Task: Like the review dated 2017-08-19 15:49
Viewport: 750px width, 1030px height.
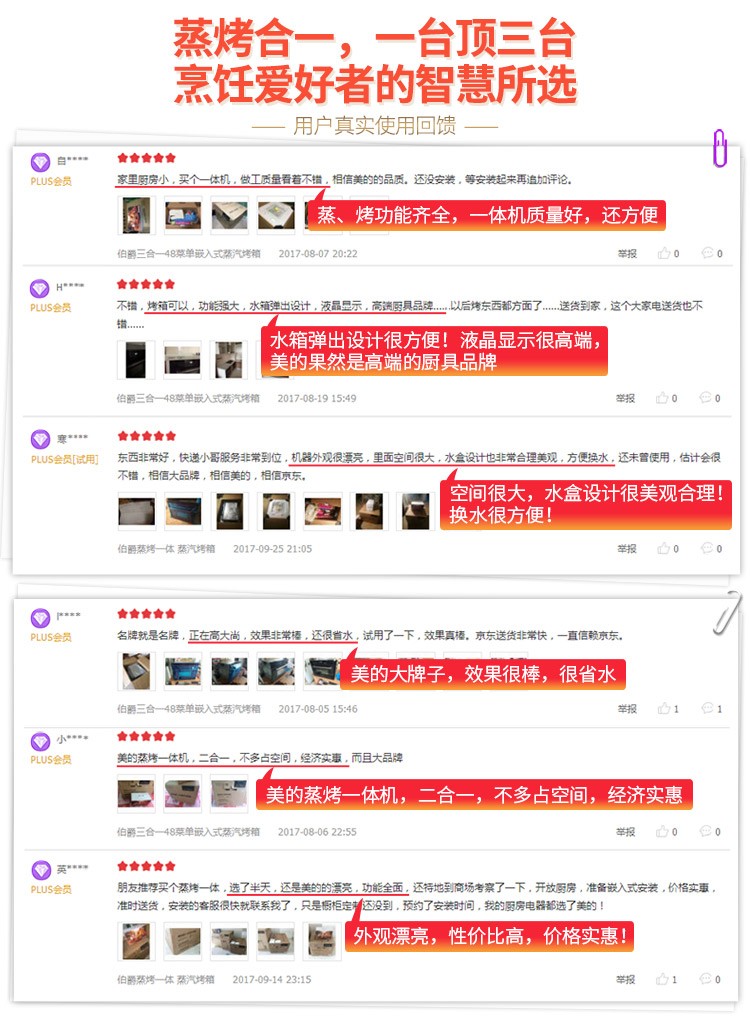Action: pos(662,397)
